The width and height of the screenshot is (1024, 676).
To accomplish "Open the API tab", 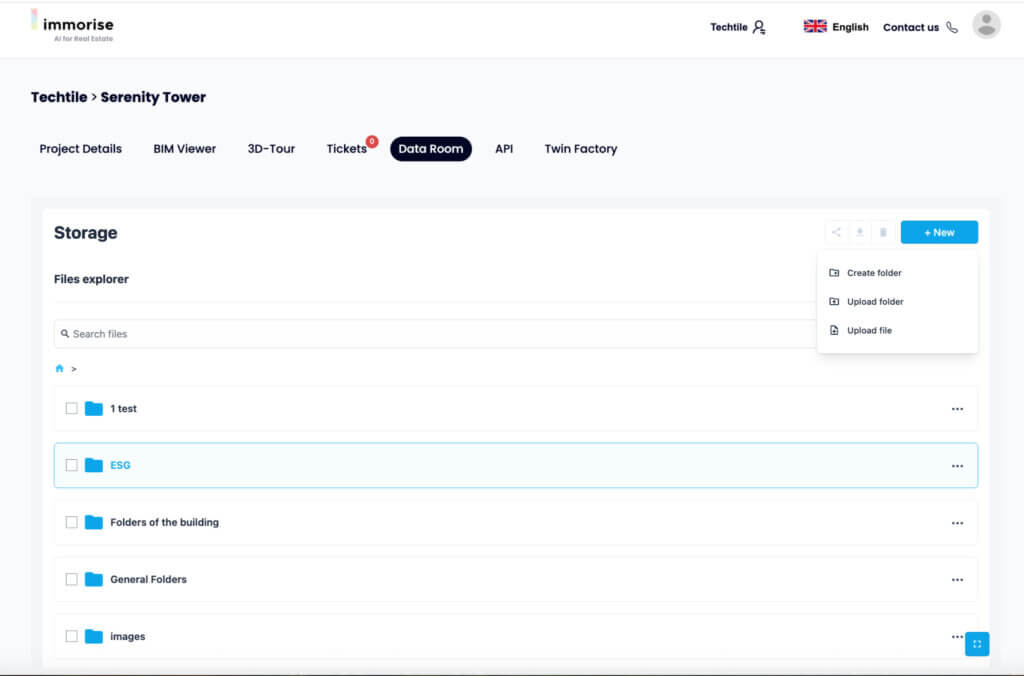I will tap(504, 149).
